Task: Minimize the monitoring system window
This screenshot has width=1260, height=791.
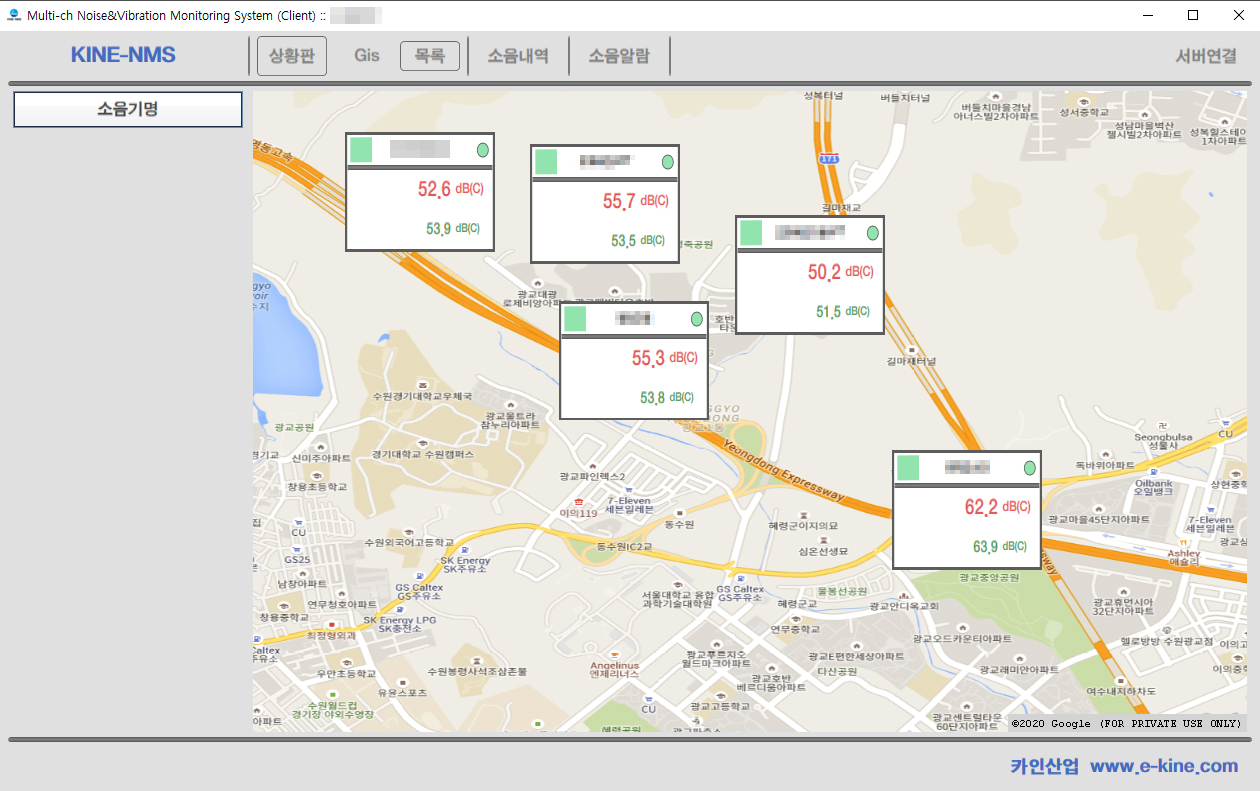Action: point(1148,15)
